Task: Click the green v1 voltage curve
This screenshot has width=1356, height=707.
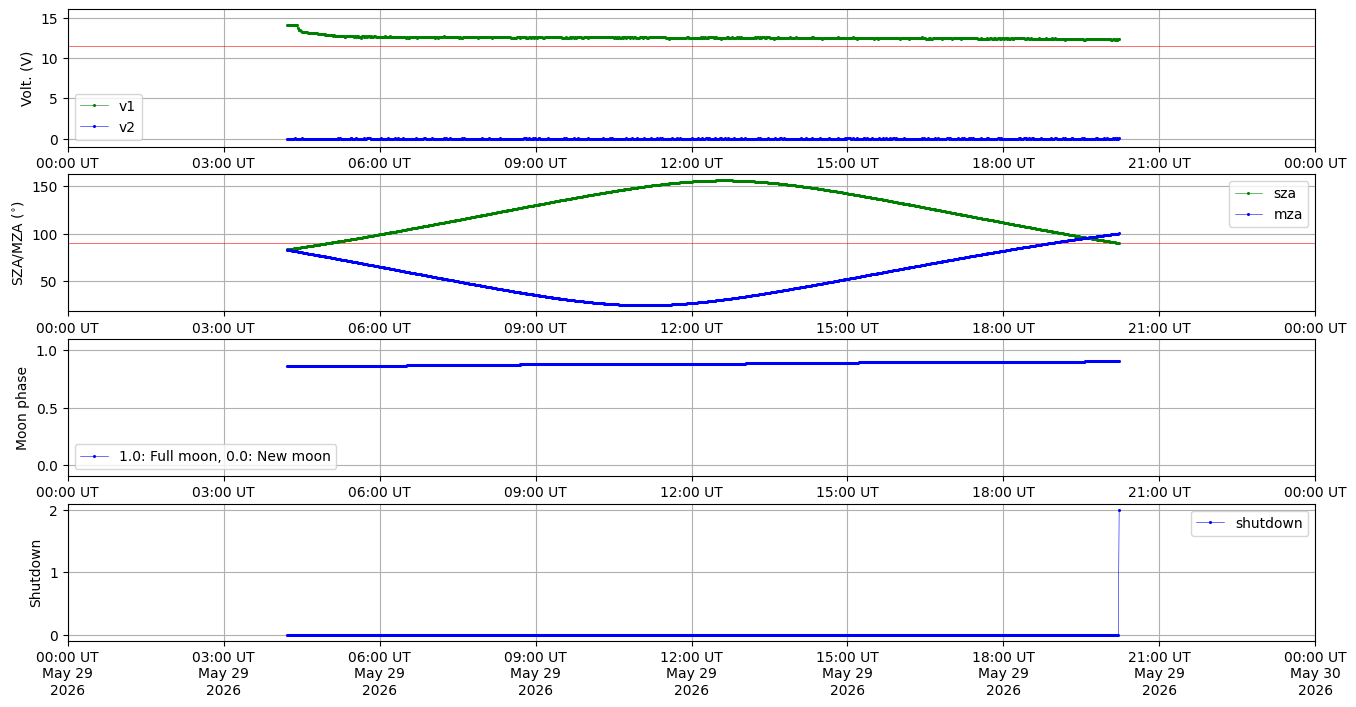Action: (700, 38)
